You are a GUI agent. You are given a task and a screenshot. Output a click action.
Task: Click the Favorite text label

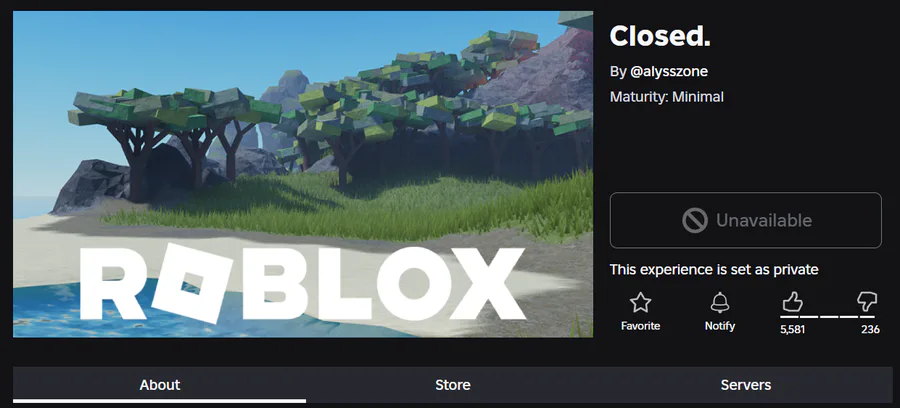640,326
